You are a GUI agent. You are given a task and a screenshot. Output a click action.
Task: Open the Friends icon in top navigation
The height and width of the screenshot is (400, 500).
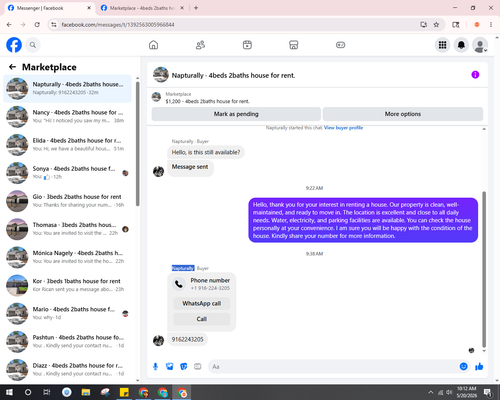tap(200, 45)
